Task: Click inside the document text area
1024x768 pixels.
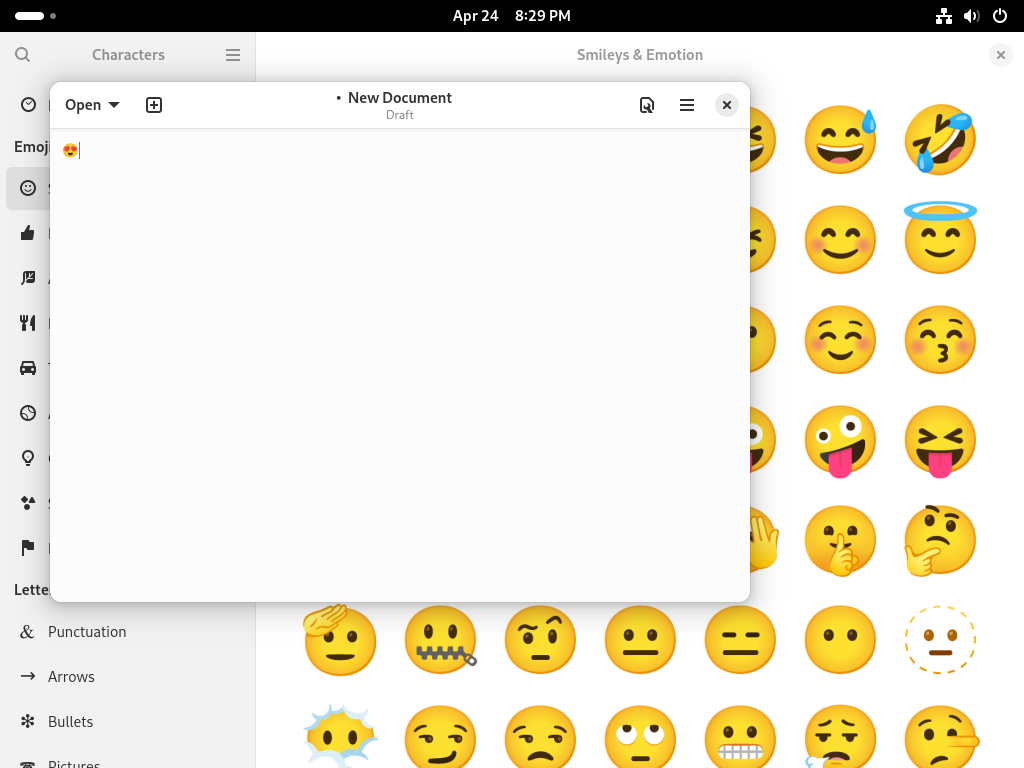Action: (400, 365)
